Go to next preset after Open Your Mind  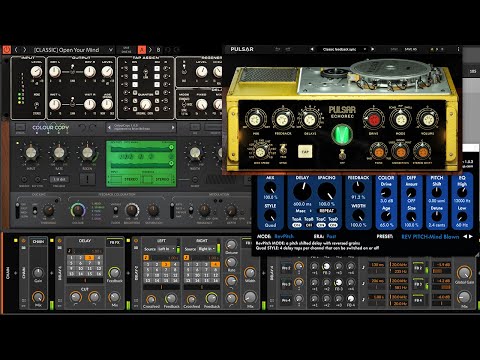pos(24,50)
